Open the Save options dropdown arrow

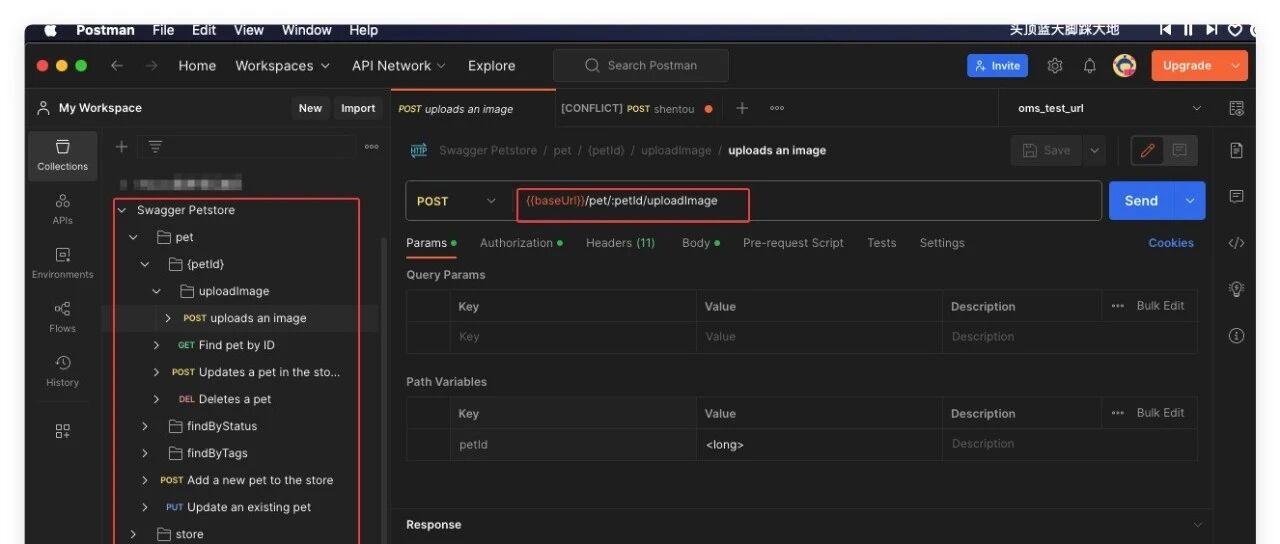1094,151
